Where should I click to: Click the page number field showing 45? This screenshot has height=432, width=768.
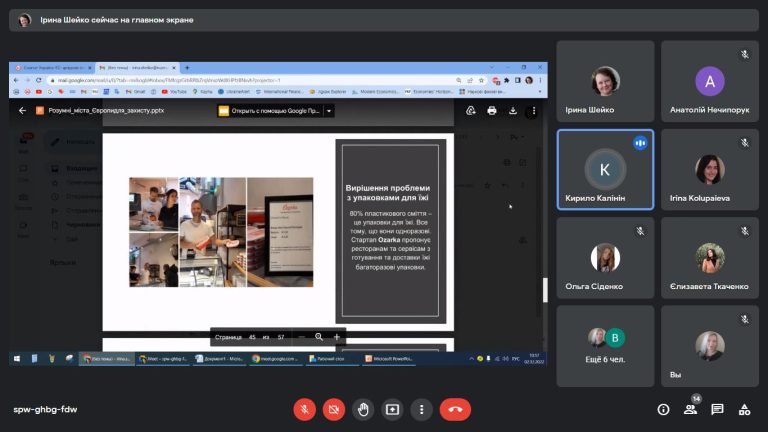tap(252, 337)
